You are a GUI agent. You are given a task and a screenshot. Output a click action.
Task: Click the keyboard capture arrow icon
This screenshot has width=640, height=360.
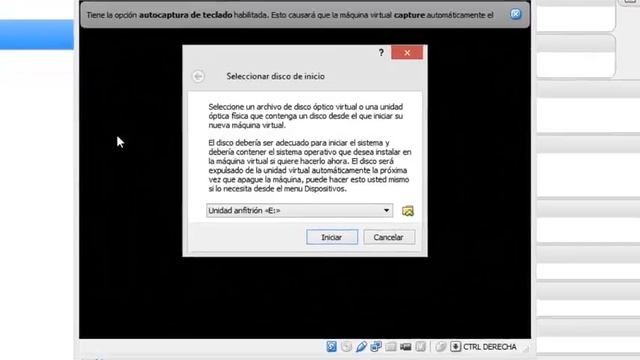click(x=455, y=347)
